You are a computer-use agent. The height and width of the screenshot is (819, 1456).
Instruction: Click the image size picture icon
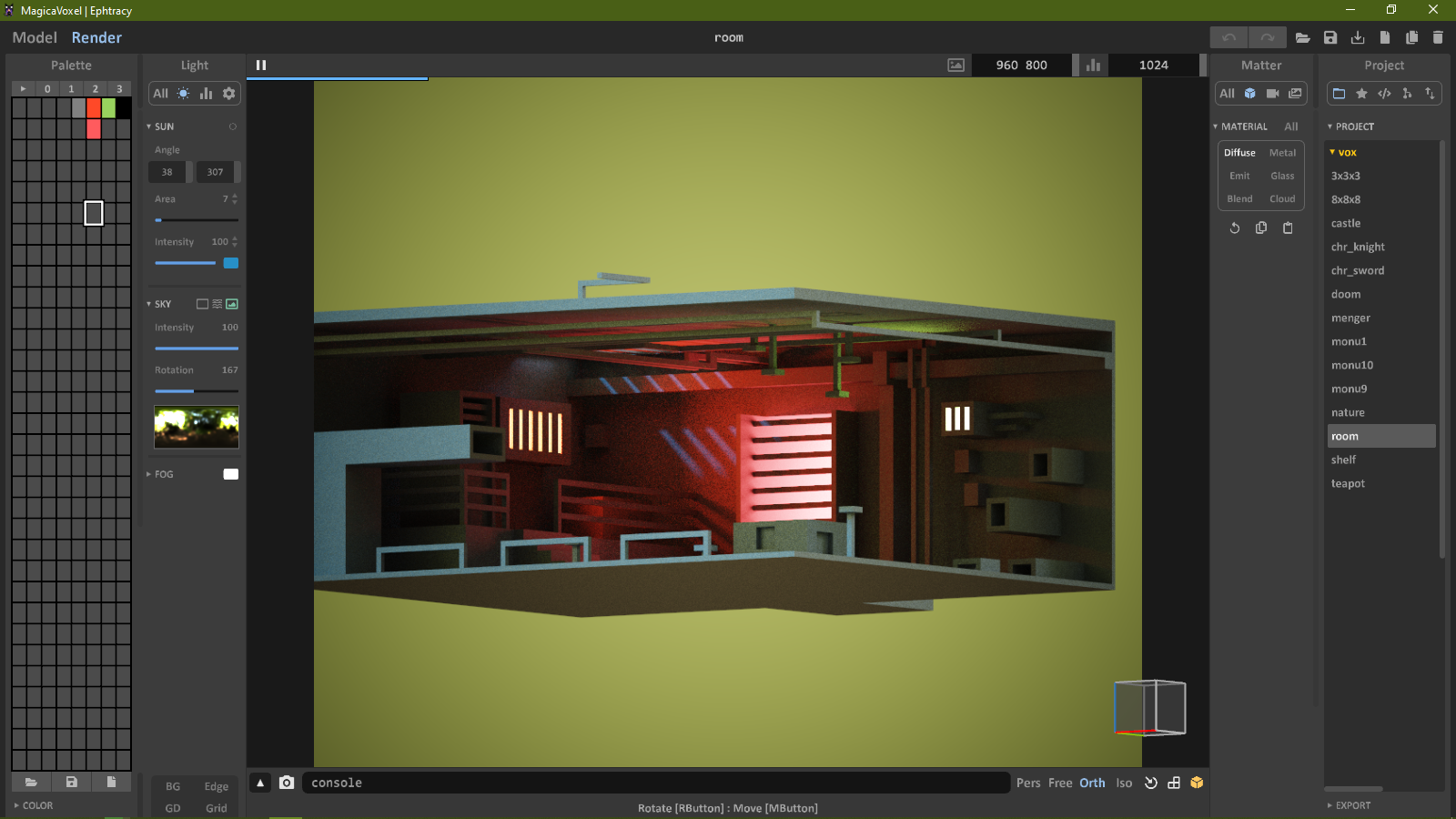(955, 65)
